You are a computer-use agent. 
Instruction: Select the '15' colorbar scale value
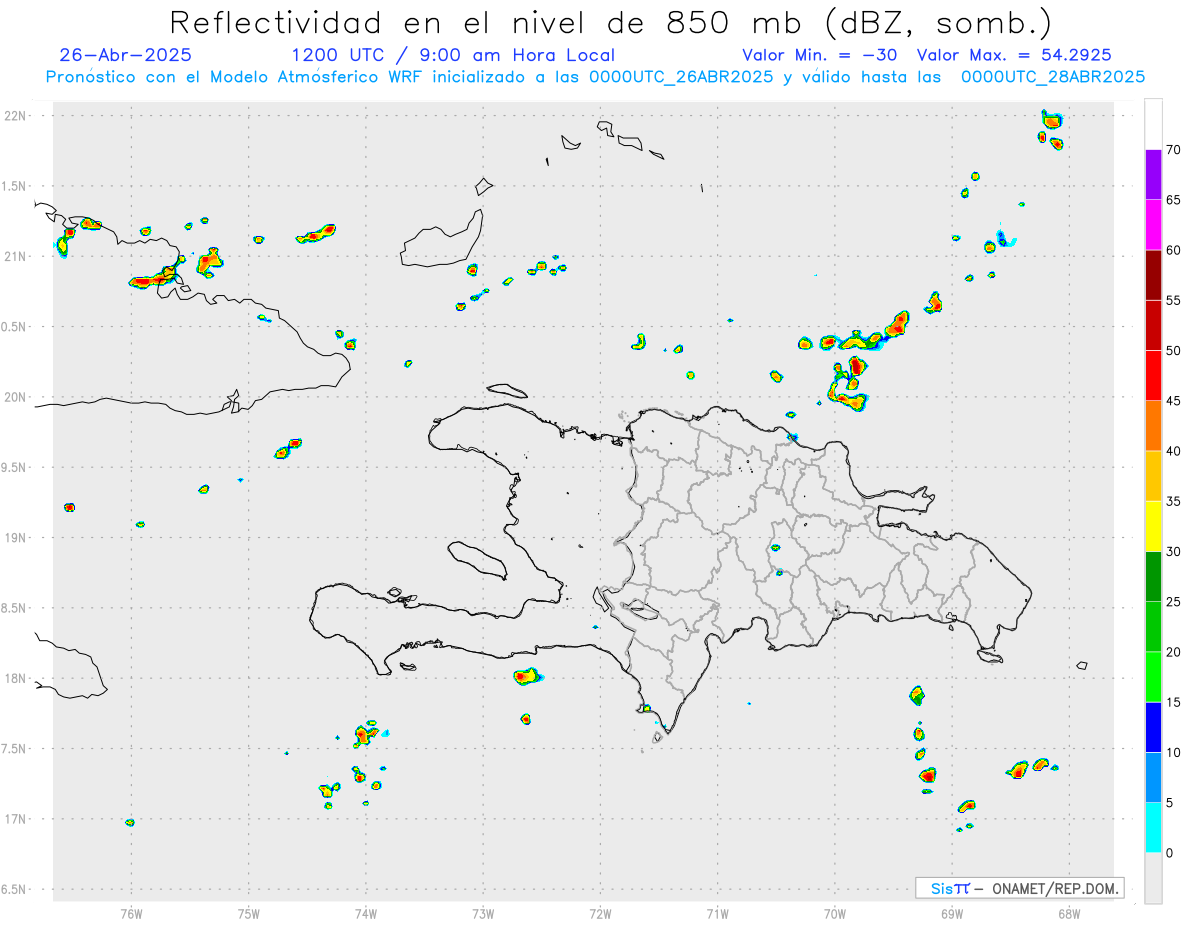click(x=1173, y=702)
